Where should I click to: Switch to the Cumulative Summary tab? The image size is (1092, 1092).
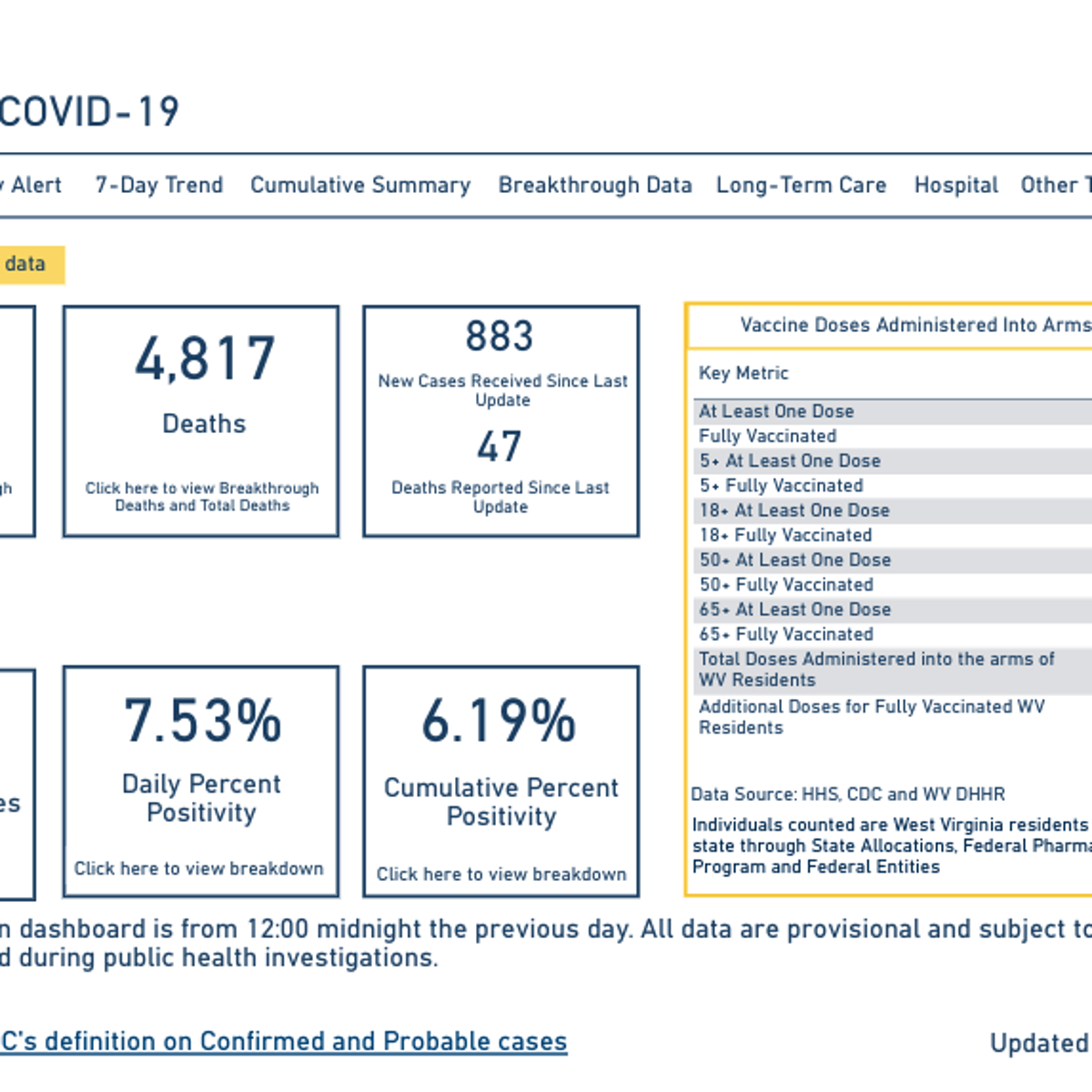tap(360, 186)
